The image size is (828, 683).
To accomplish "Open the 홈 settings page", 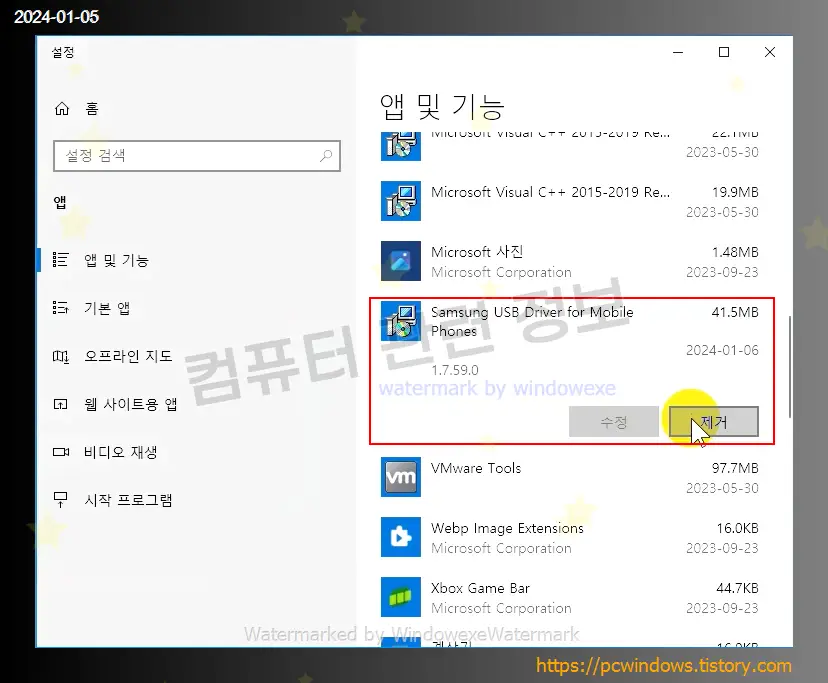I will coord(91,109).
